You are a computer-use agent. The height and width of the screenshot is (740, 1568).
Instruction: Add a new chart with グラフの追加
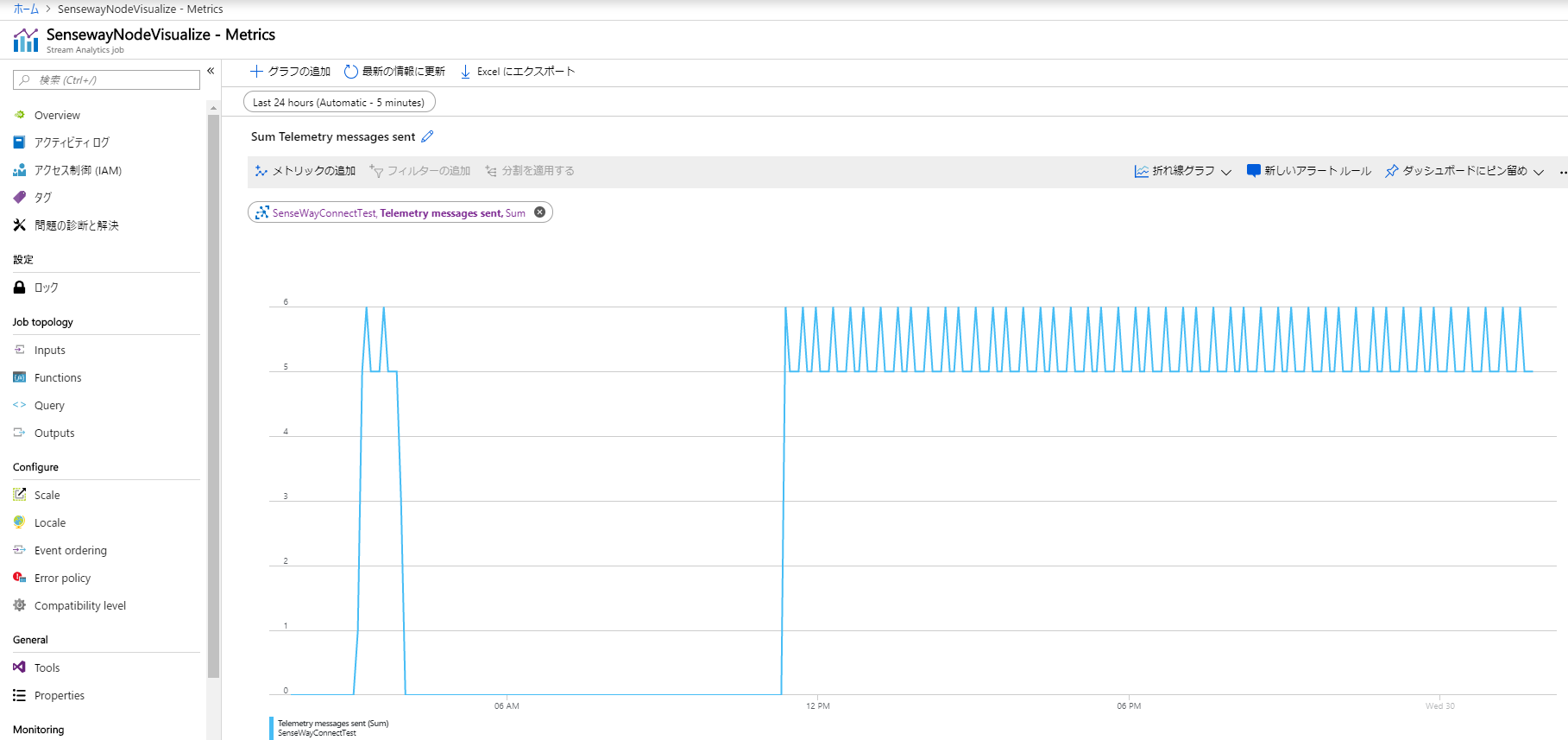coord(290,72)
